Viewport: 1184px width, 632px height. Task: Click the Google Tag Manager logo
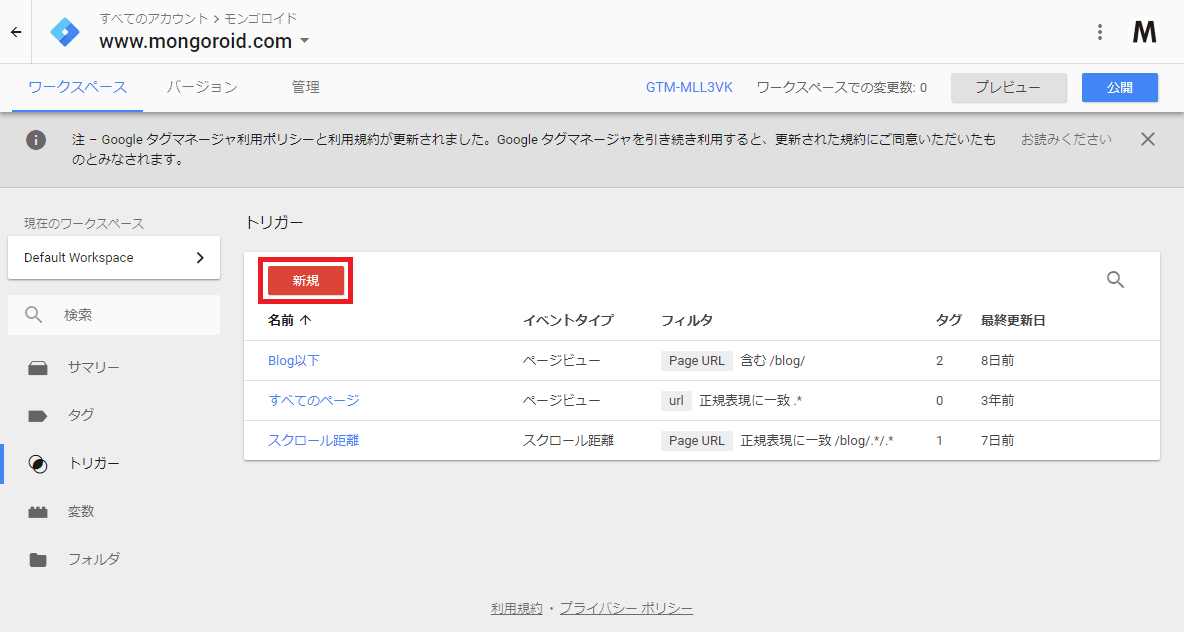(65, 32)
